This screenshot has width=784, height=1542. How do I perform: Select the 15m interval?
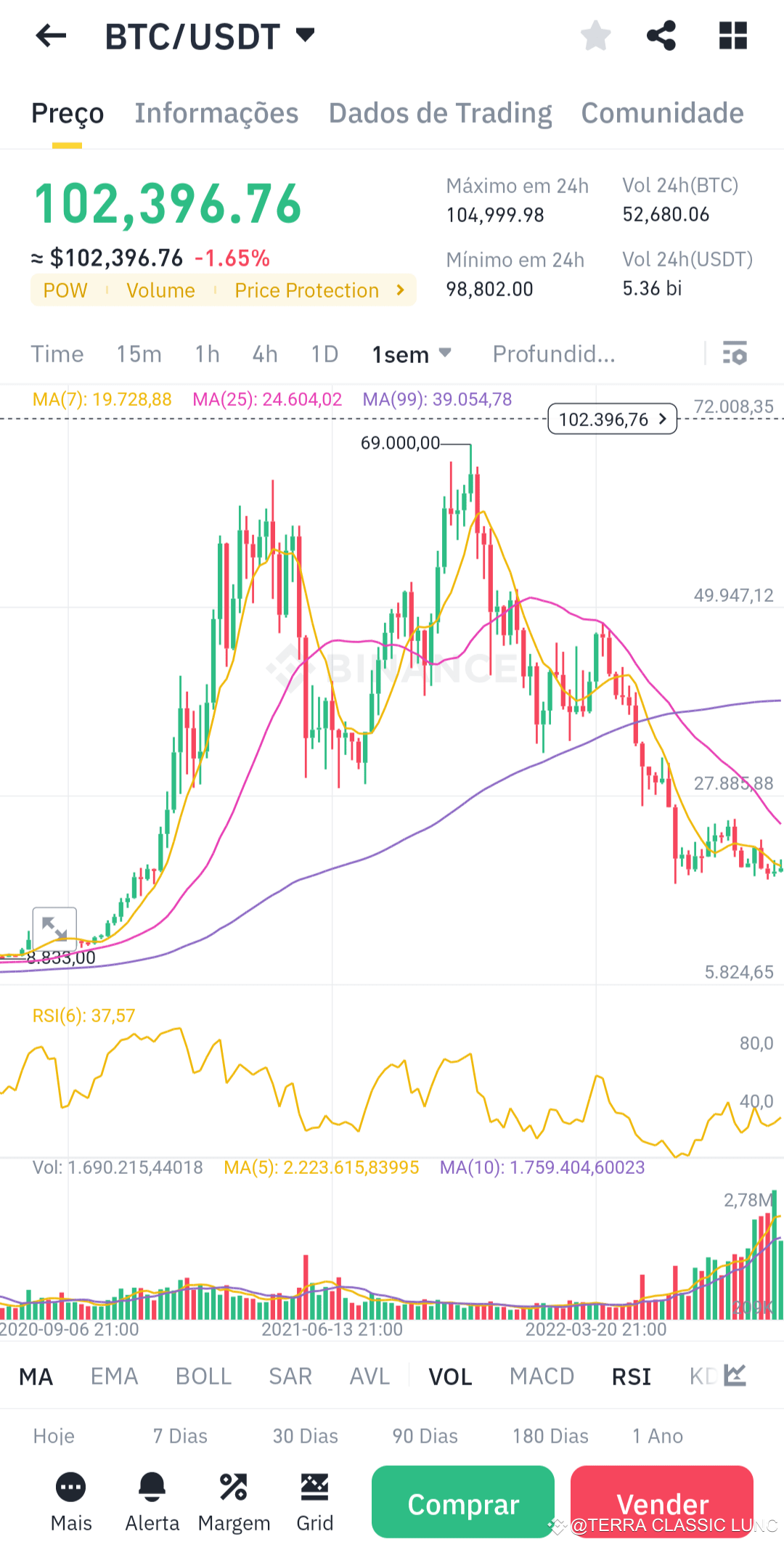coord(139,354)
